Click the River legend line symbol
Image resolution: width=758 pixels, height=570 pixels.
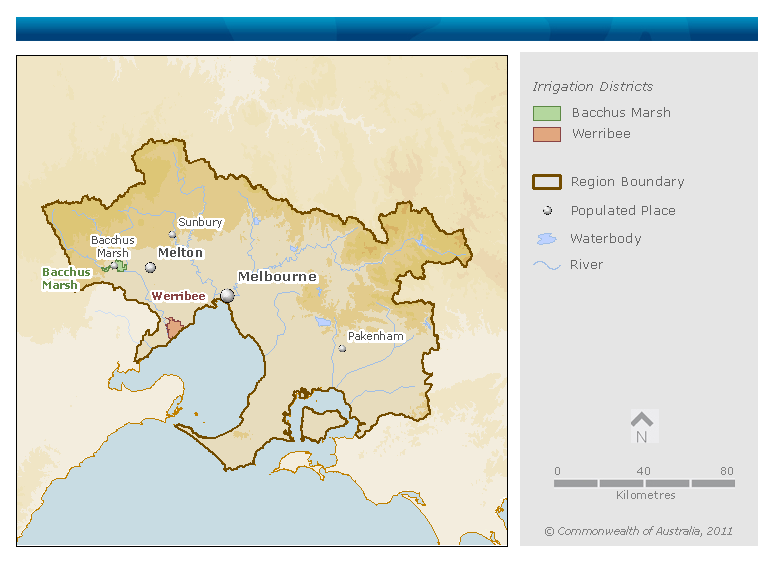click(x=547, y=265)
